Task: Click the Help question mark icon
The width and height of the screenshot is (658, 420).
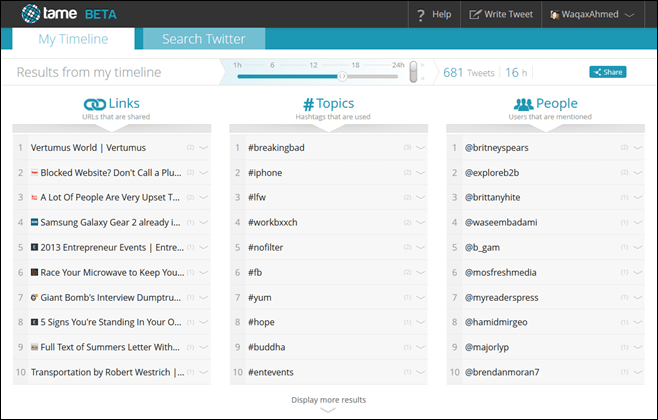Action: coord(420,16)
